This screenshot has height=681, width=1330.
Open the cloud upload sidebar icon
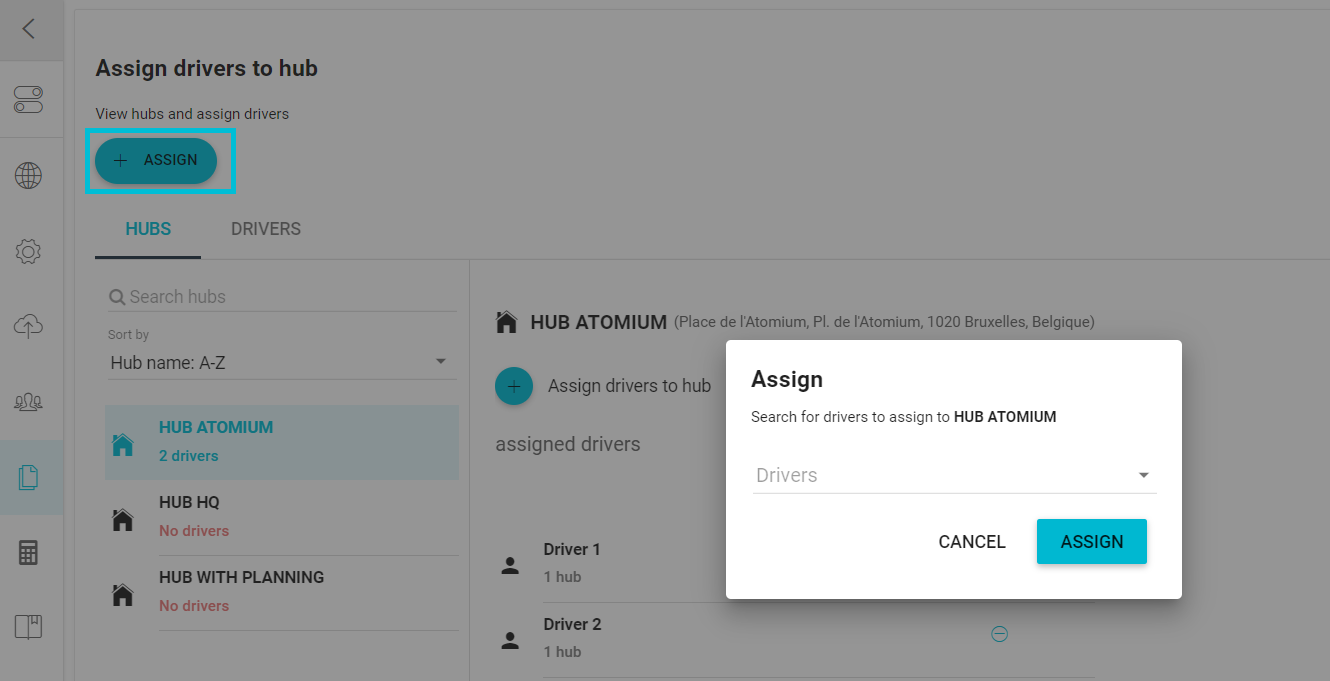[28, 326]
